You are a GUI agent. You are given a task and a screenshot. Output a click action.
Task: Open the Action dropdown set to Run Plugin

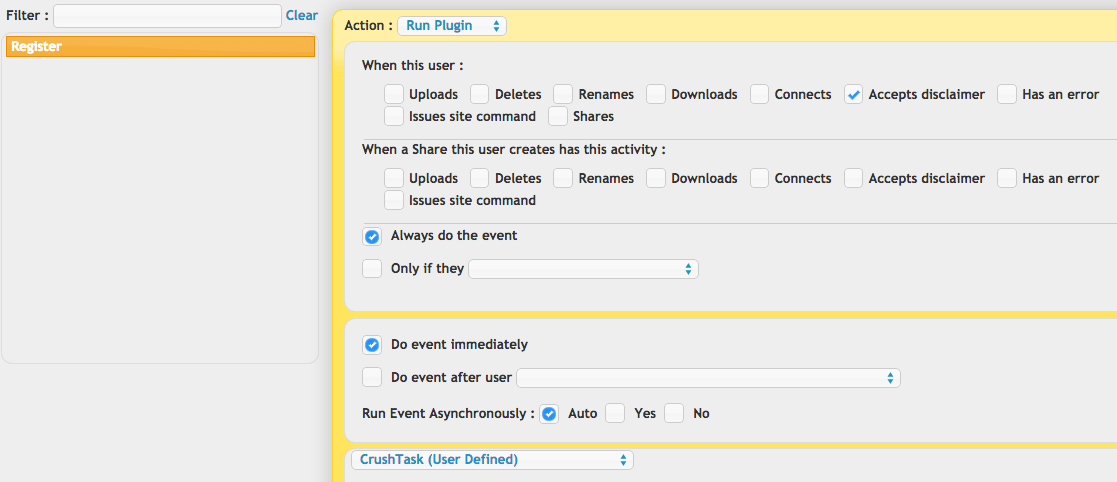point(452,26)
